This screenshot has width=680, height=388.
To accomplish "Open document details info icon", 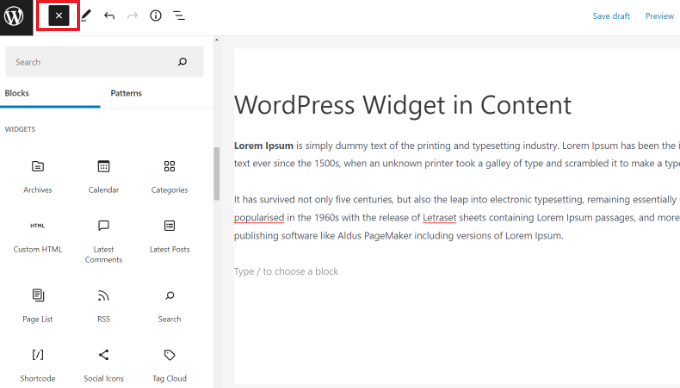I will pyautogui.click(x=156, y=16).
